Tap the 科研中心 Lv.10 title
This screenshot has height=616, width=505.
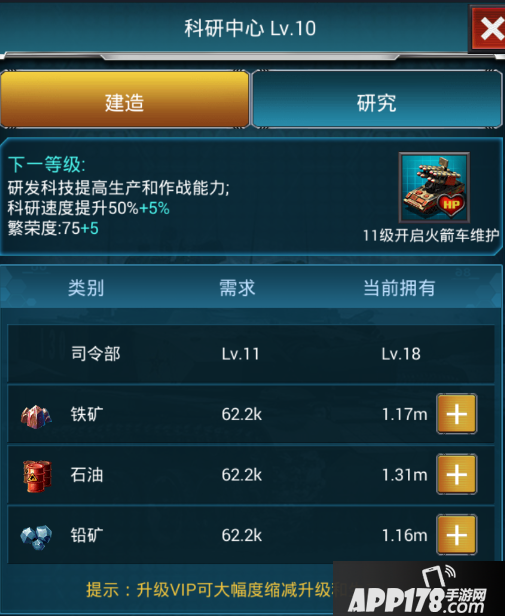point(250,28)
